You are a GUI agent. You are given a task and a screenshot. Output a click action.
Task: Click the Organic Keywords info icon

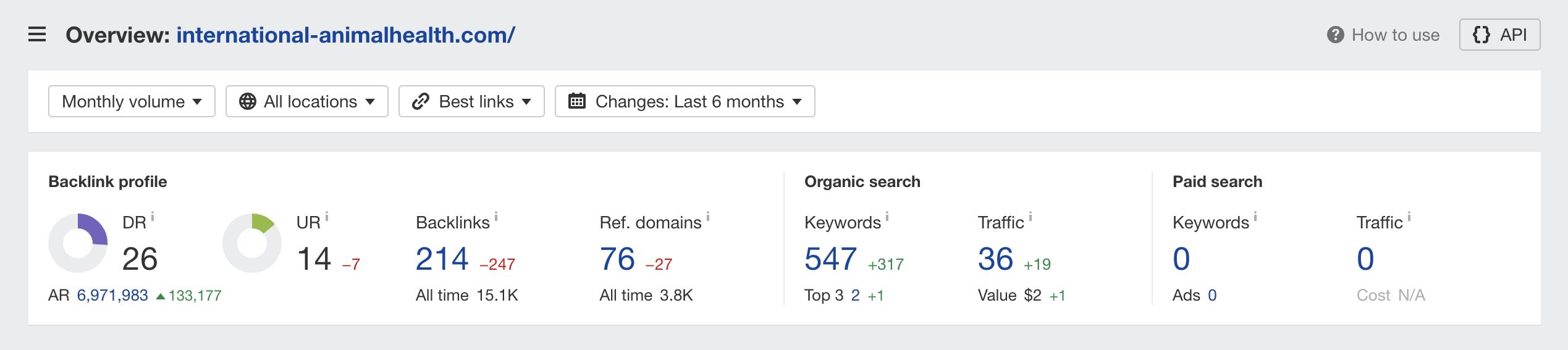[887, 217]
